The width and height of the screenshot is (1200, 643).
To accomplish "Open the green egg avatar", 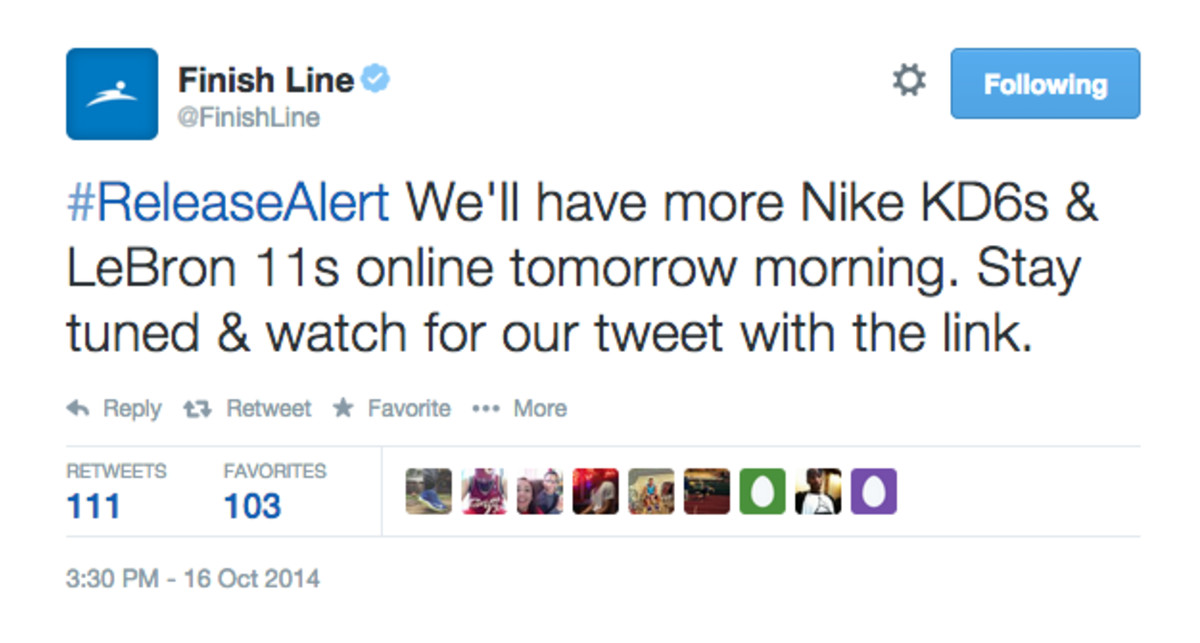I will click(x=762, y=492).
